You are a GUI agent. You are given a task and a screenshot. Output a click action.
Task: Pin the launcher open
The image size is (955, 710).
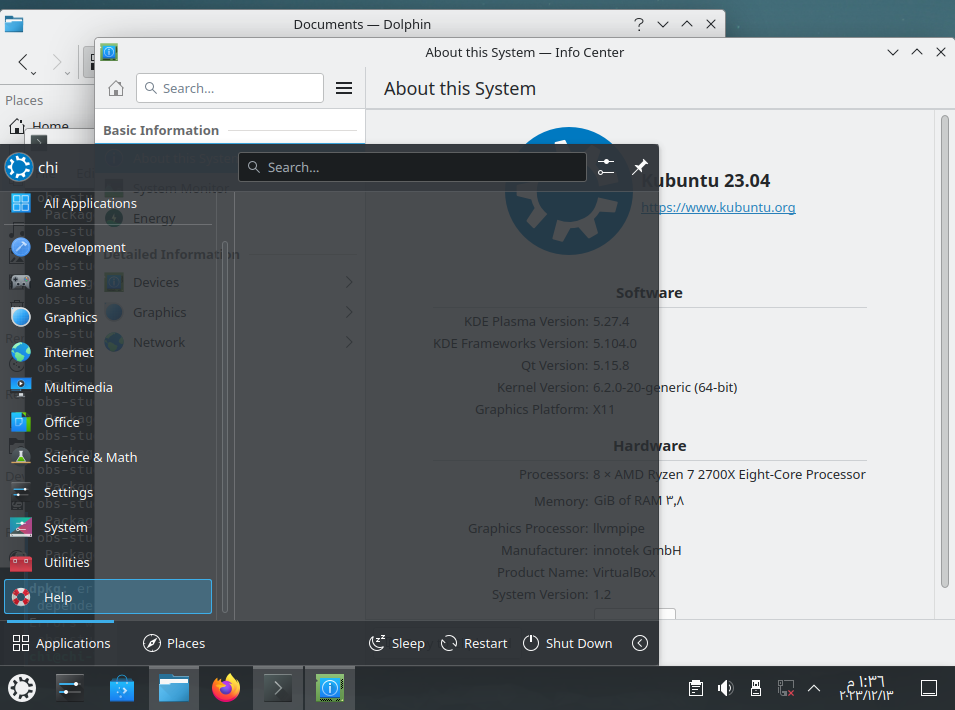[x=640, y=167]
